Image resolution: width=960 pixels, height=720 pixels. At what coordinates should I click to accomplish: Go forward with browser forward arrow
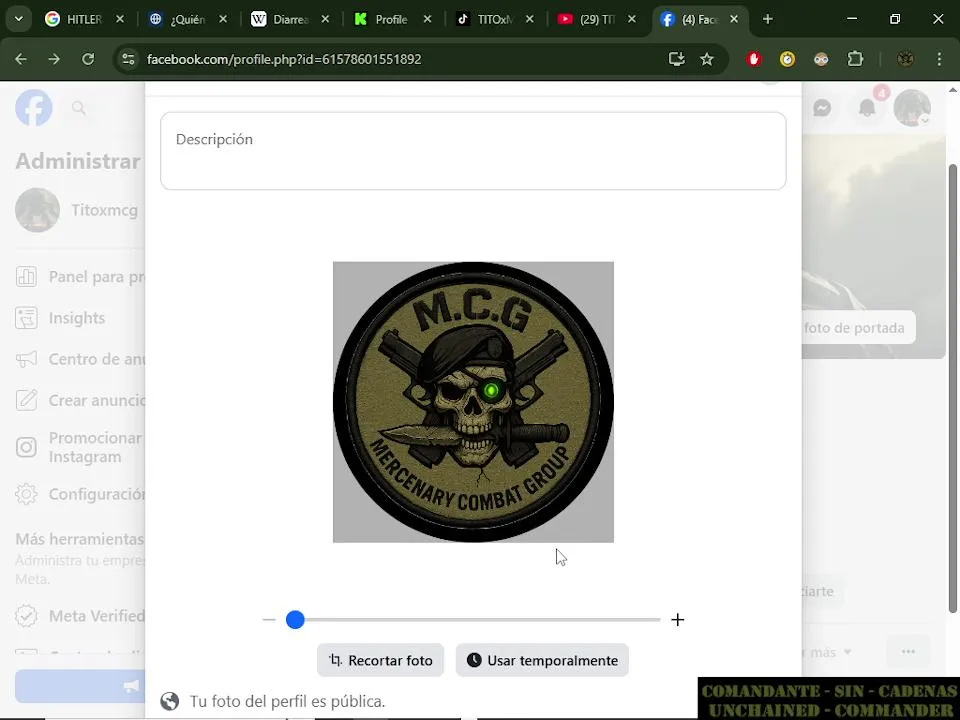tap(54, 59)
